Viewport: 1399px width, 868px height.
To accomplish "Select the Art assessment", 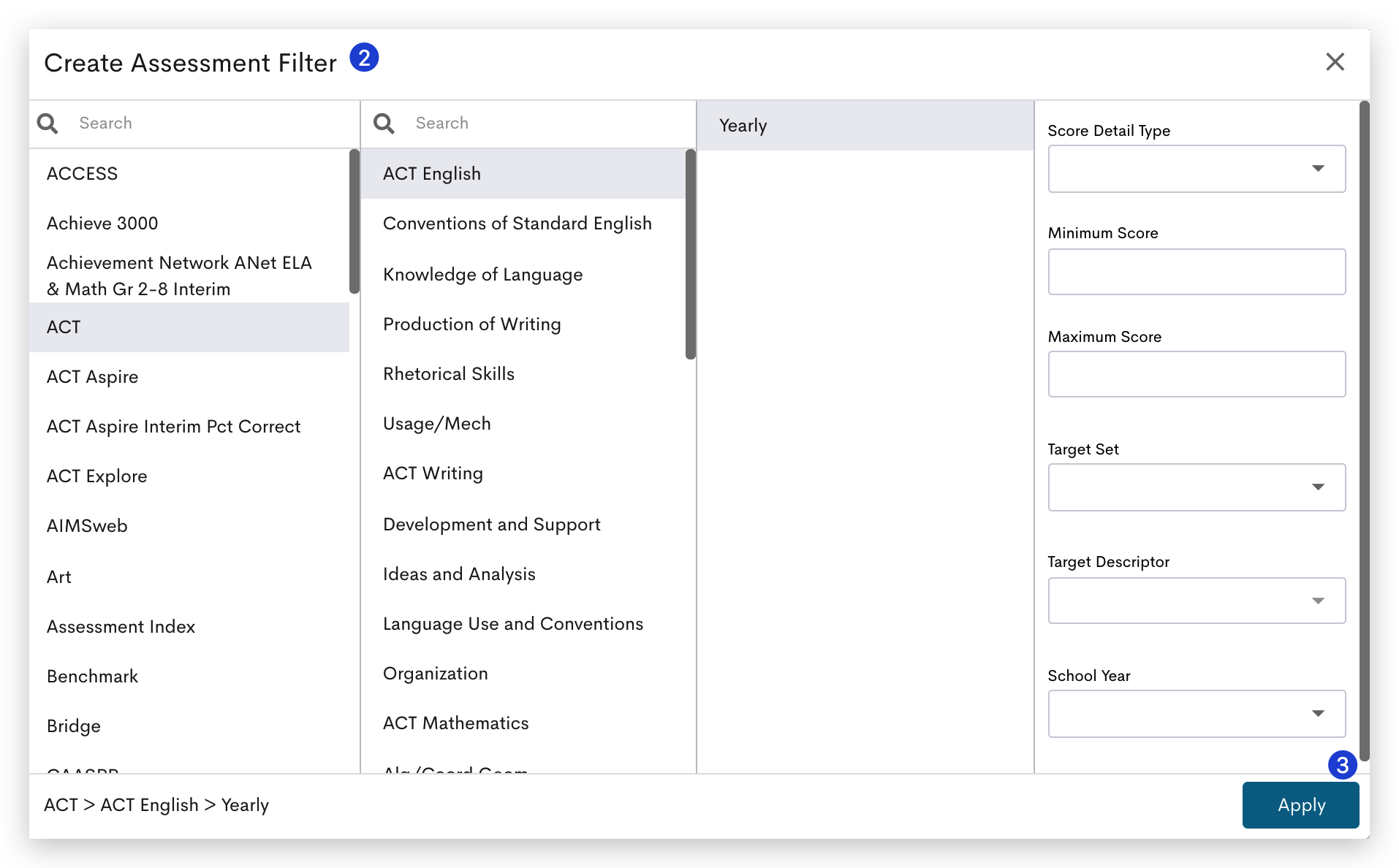I will coord(189,577).
